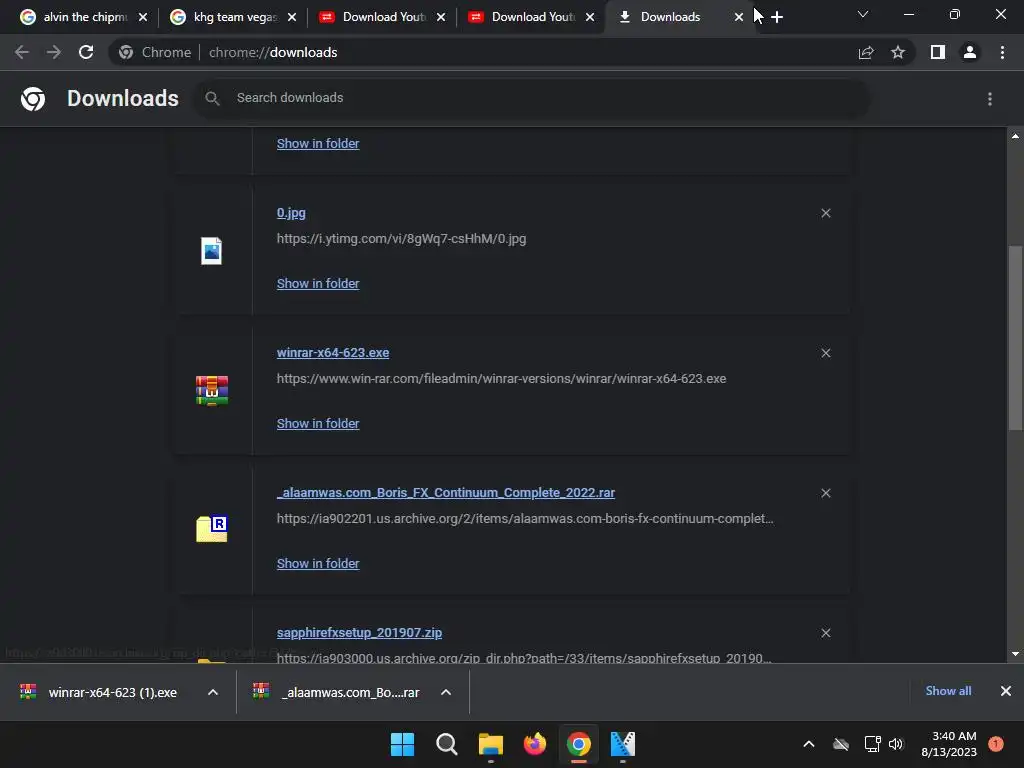This screenshot has width=1024, height=768.
Task: Open the sapphirefxsetup_201907.zip link
Action: pyautogui.click(x=359, y=633)
